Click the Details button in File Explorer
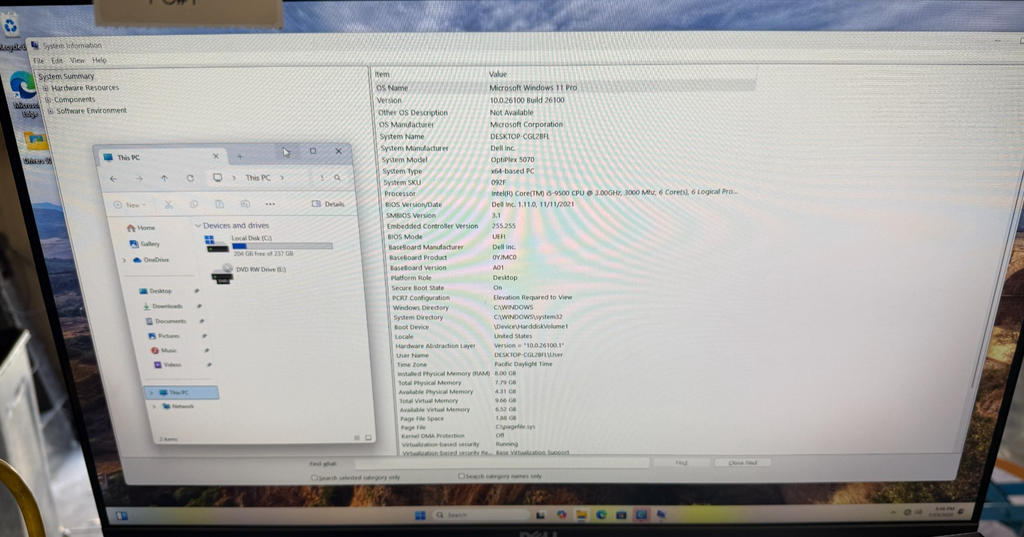The width and height of the screenshot is (1024, 537). [x=329, y=204]
